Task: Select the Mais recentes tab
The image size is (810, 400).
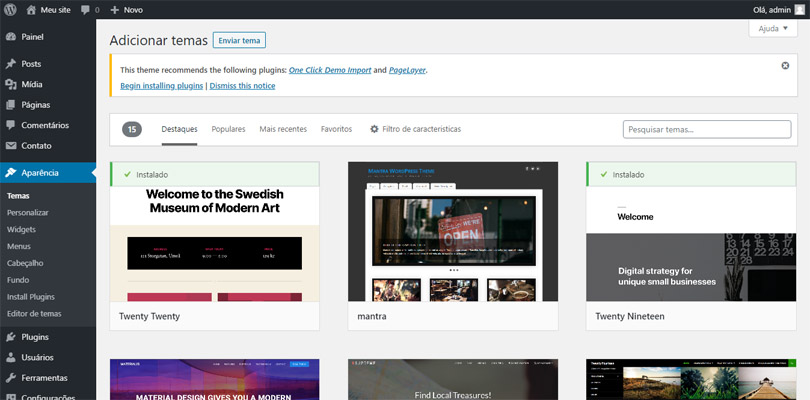Action: tap(283, 129)
